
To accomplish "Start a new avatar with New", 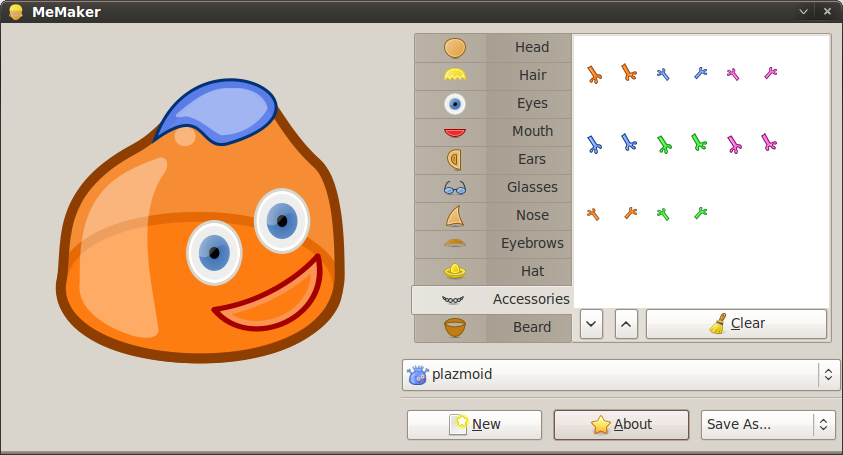I will [474, 425].
